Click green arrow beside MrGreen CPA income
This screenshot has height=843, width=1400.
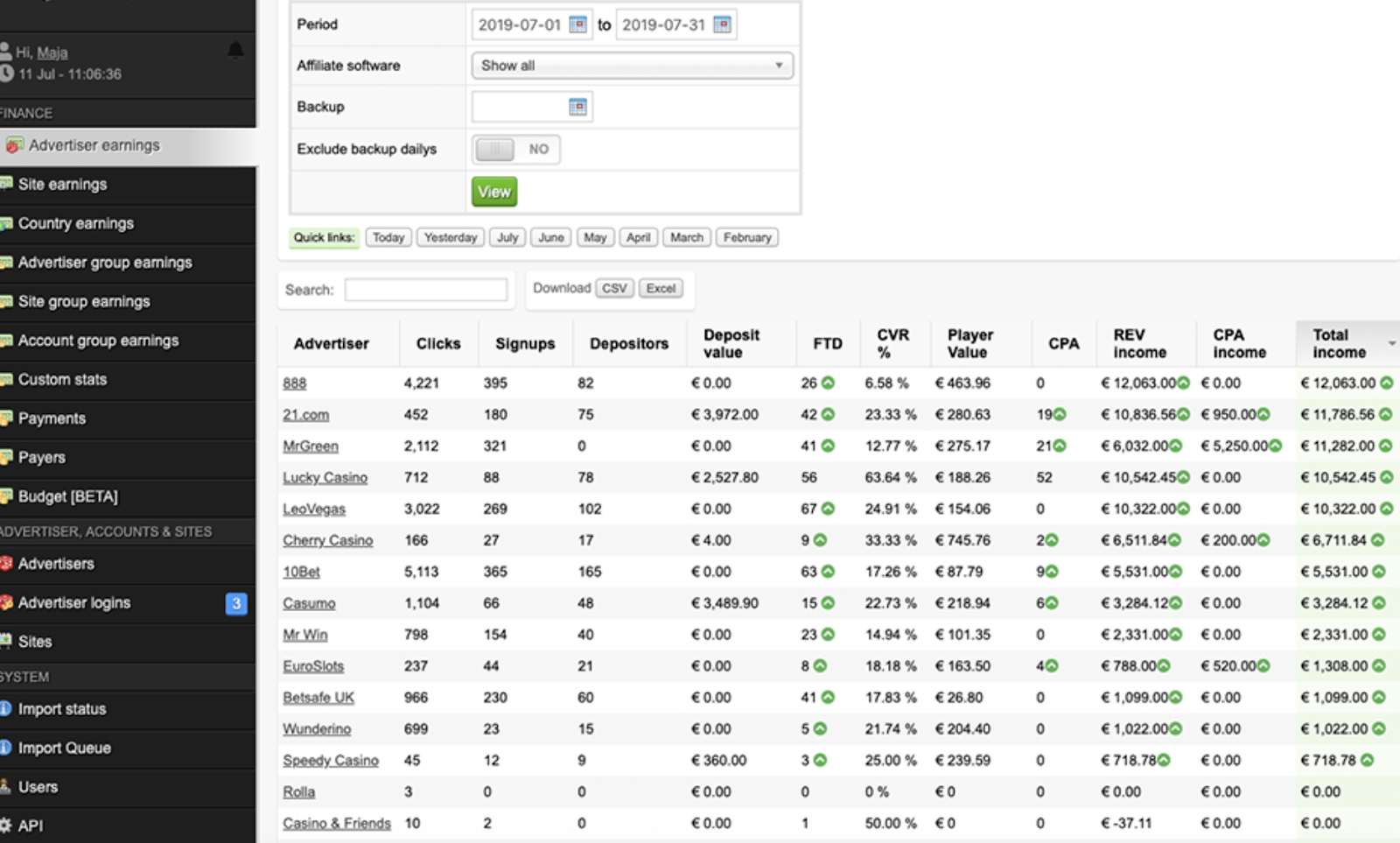[1275, 446]
